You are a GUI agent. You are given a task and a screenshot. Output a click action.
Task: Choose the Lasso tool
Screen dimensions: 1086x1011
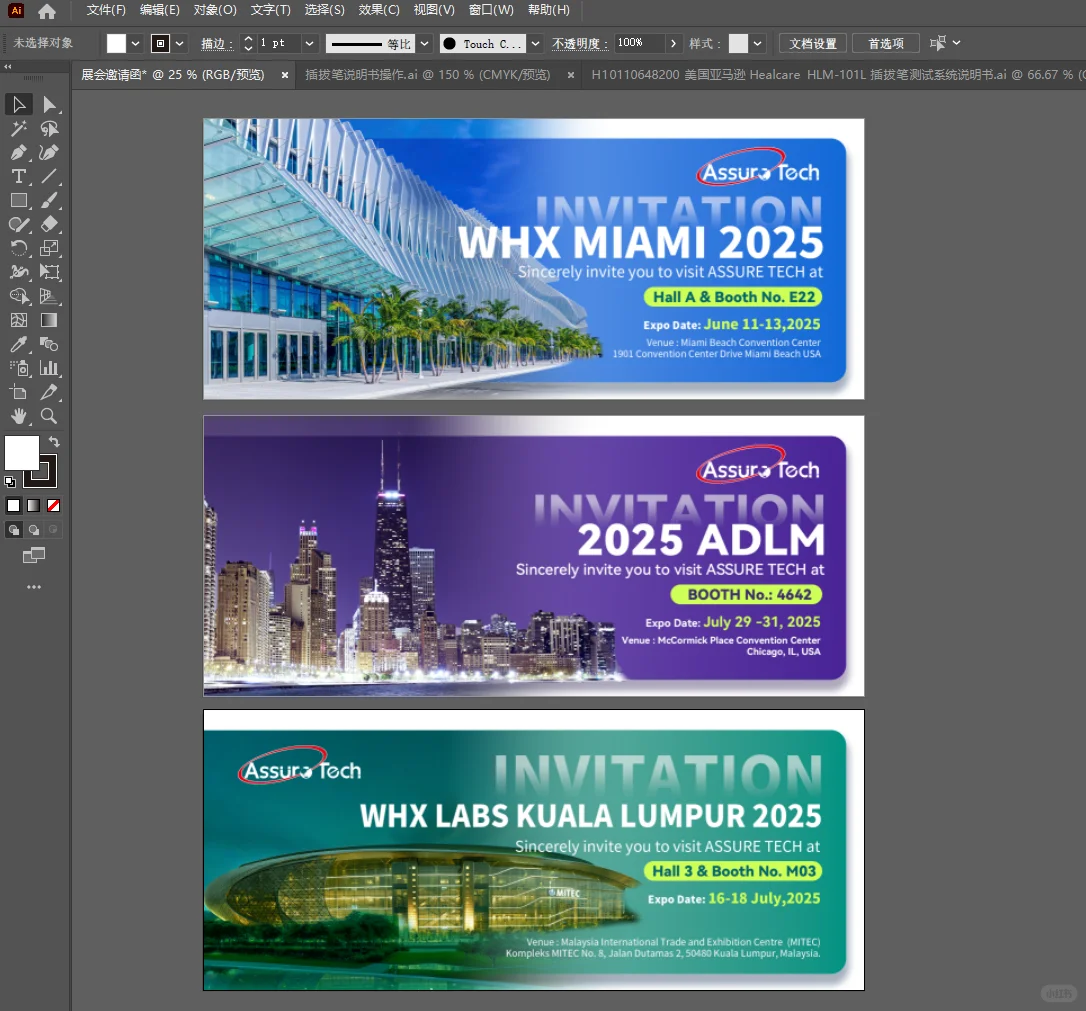pos(48,129)
